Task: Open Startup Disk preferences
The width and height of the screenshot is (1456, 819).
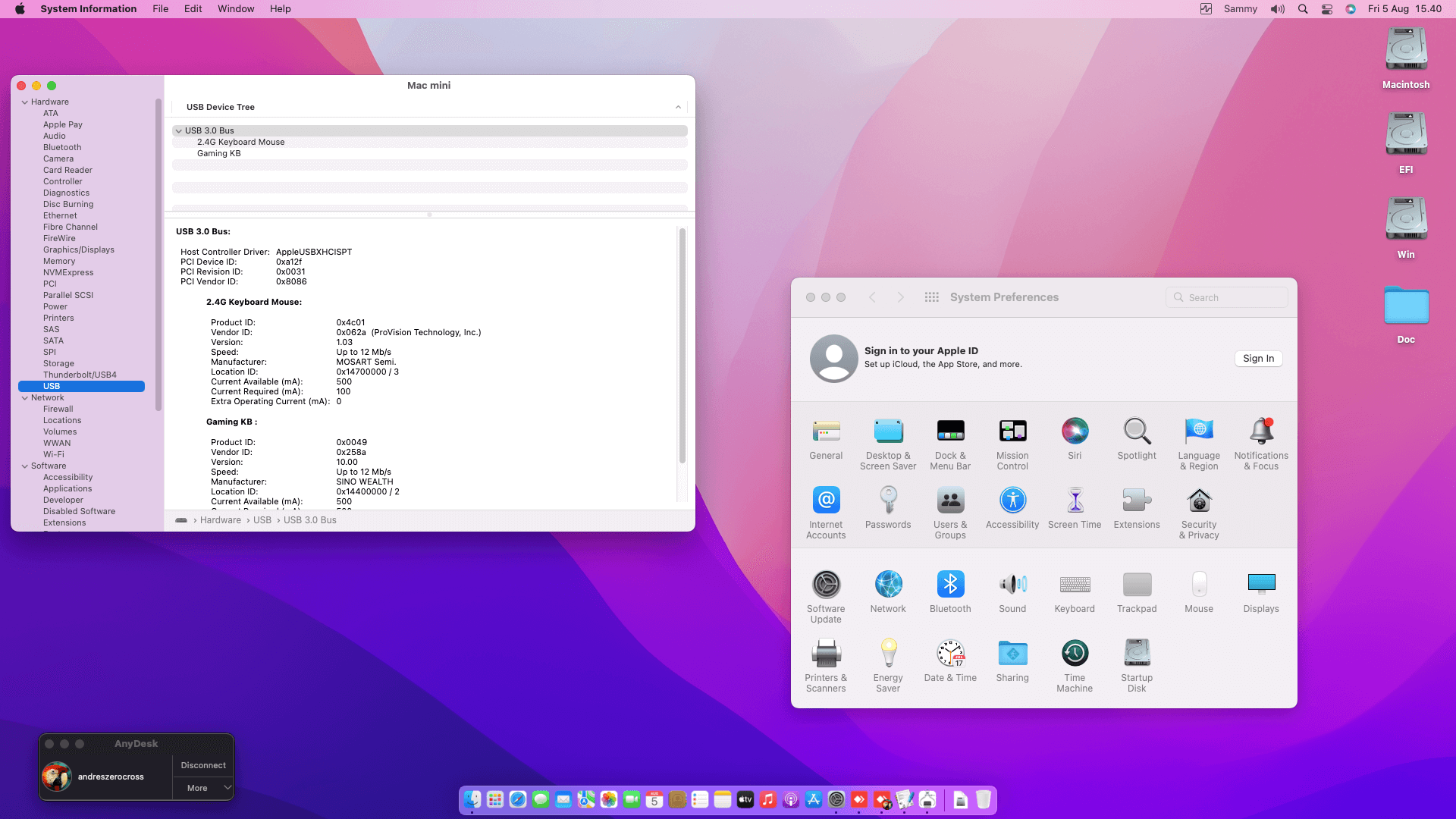Action: (1137, 654)
